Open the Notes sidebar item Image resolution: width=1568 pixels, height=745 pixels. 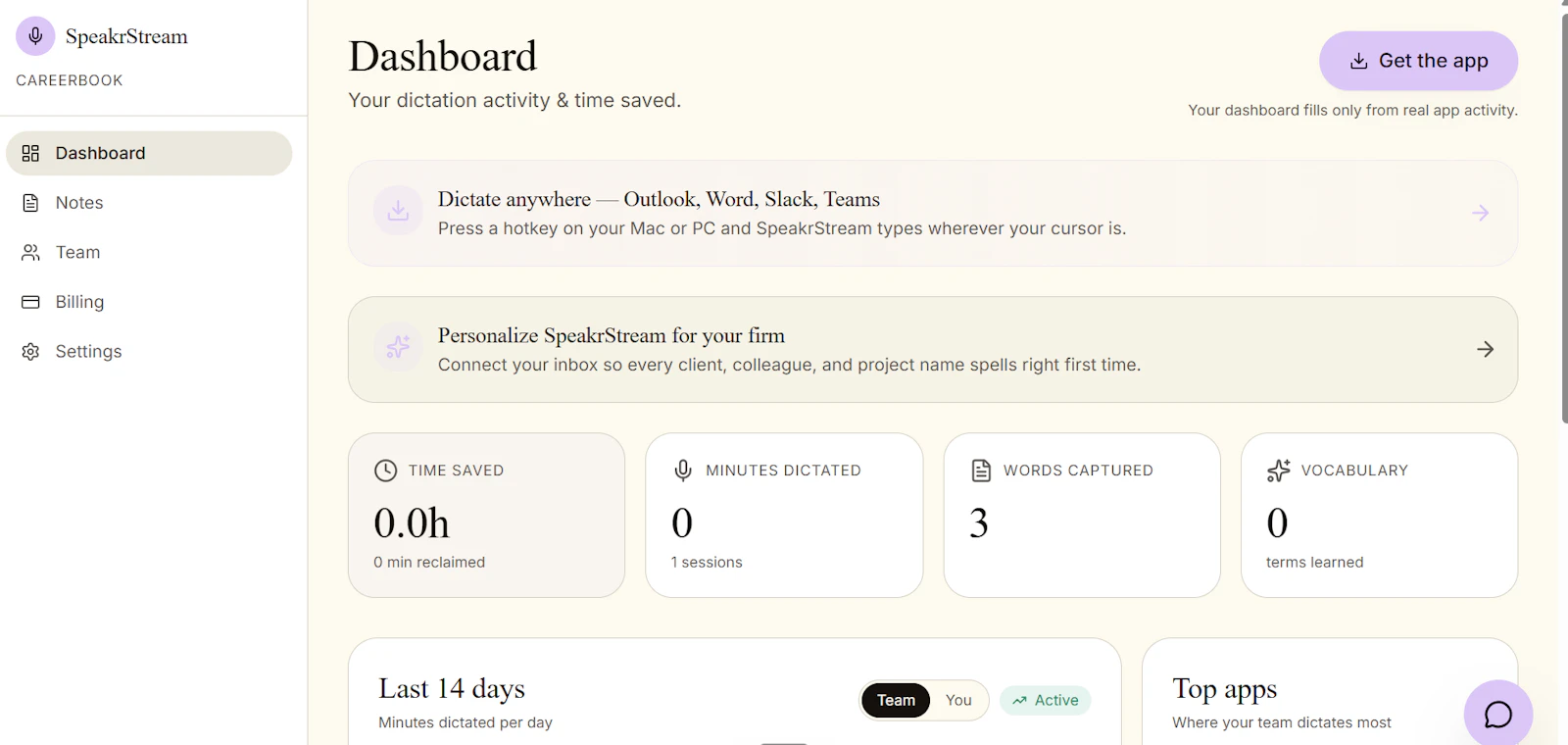[x=149, y=203]
